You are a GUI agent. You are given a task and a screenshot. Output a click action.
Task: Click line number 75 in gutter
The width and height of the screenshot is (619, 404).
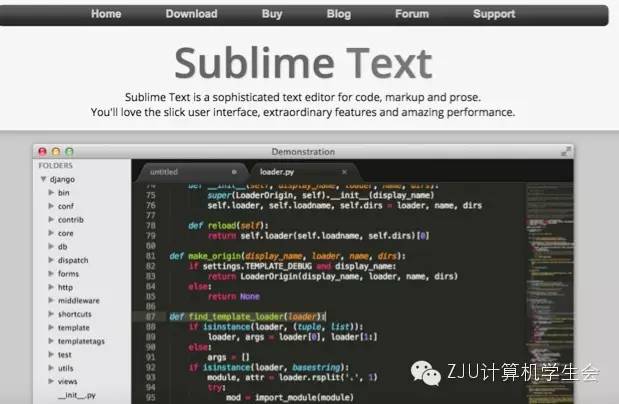tap(150, 195)
